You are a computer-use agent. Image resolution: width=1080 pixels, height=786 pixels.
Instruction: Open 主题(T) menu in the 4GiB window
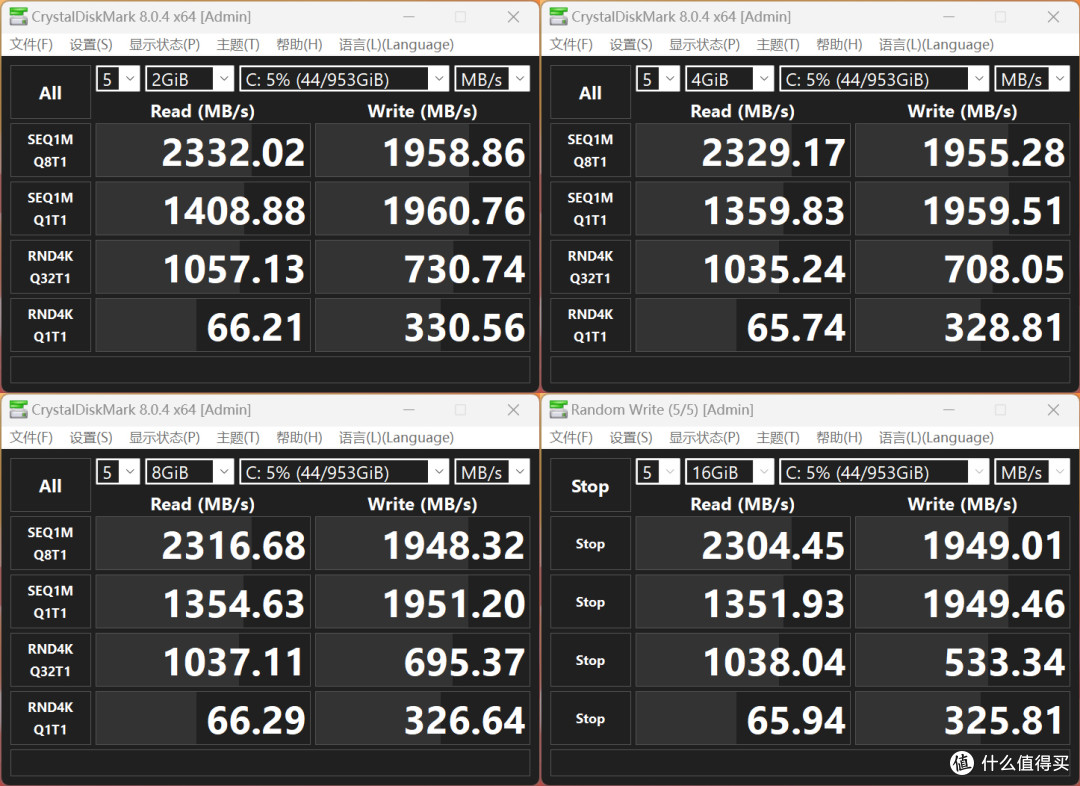pyautogui.click(x=778, y=45)
